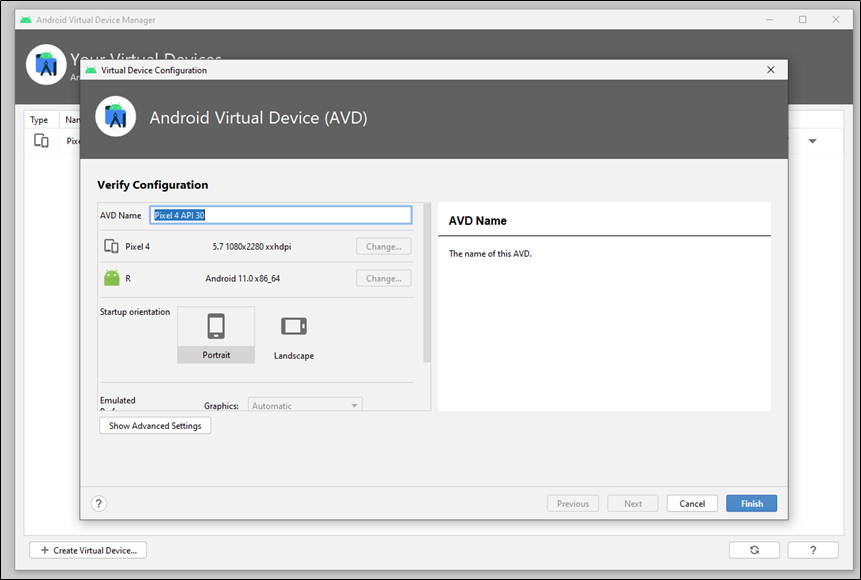Click the '5.7 1080x2280 xxhdpi' text
The width and height of the screenshot is (861, 580).
(x=251, y=247)
